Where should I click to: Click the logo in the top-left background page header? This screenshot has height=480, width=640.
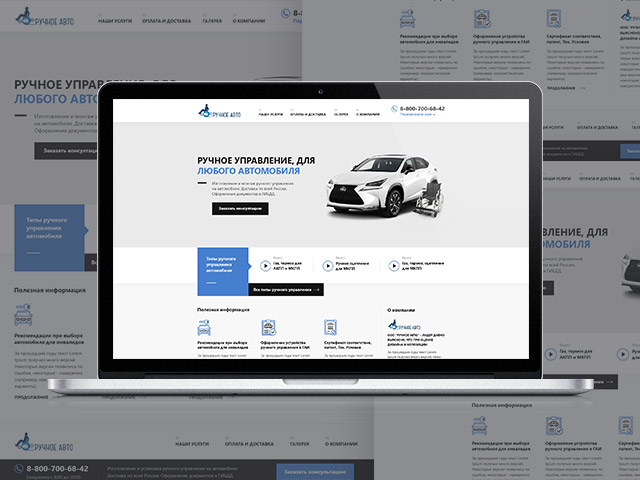click(44, 18)
